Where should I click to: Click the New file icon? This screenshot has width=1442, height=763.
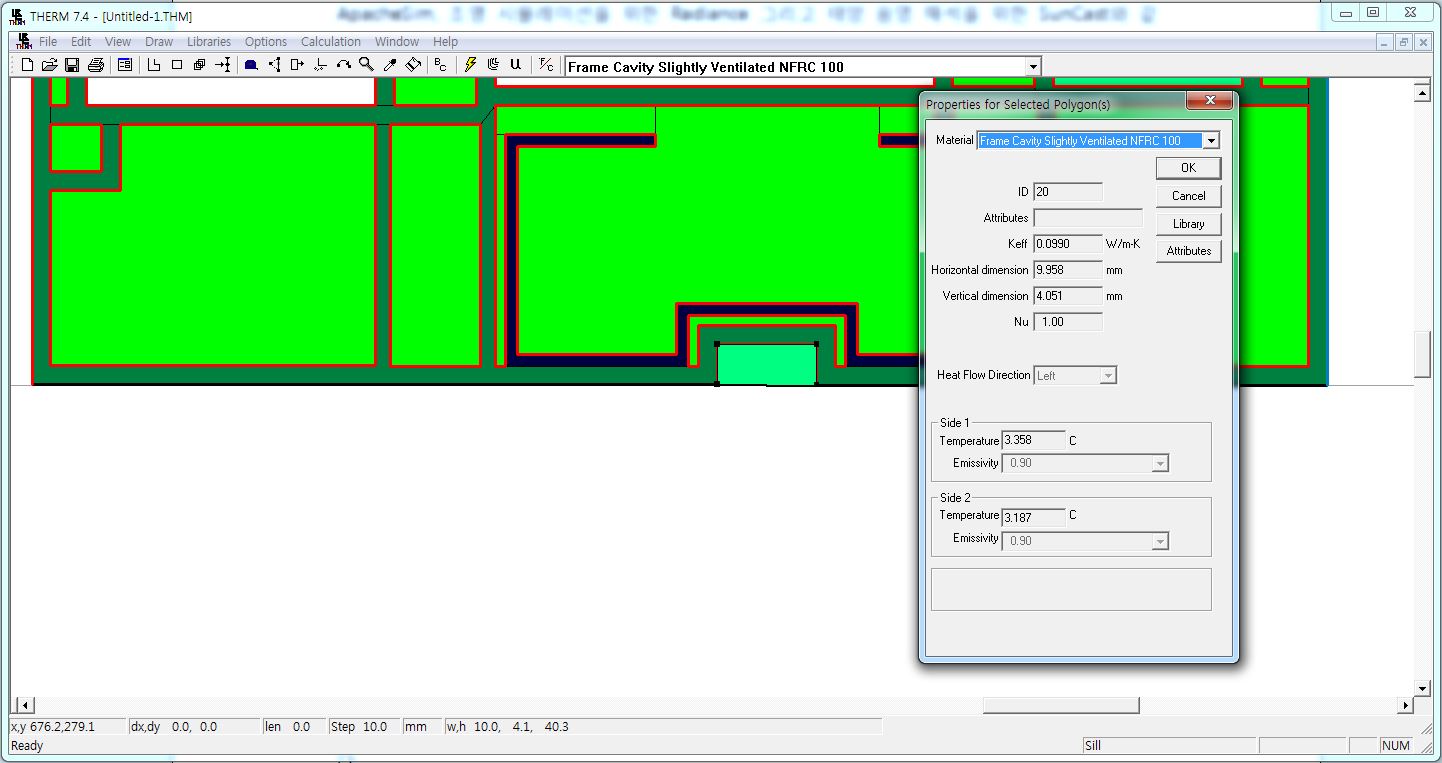(27, 65)
